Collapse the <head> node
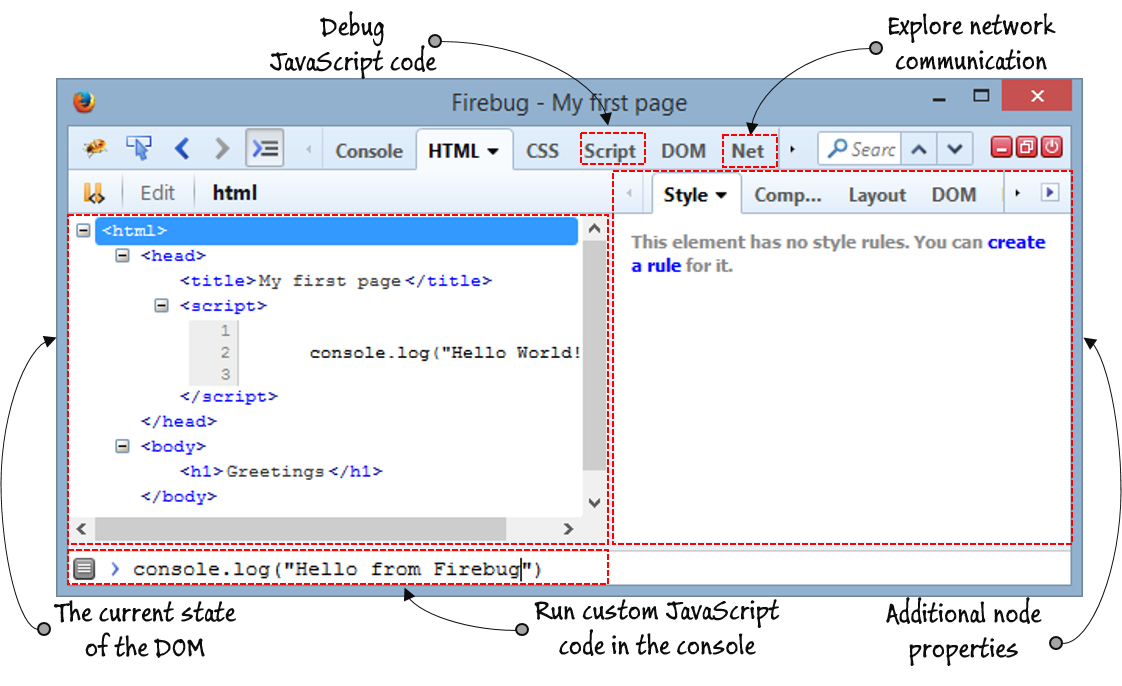Viewport: 1122px width, 686px height. 122,255
